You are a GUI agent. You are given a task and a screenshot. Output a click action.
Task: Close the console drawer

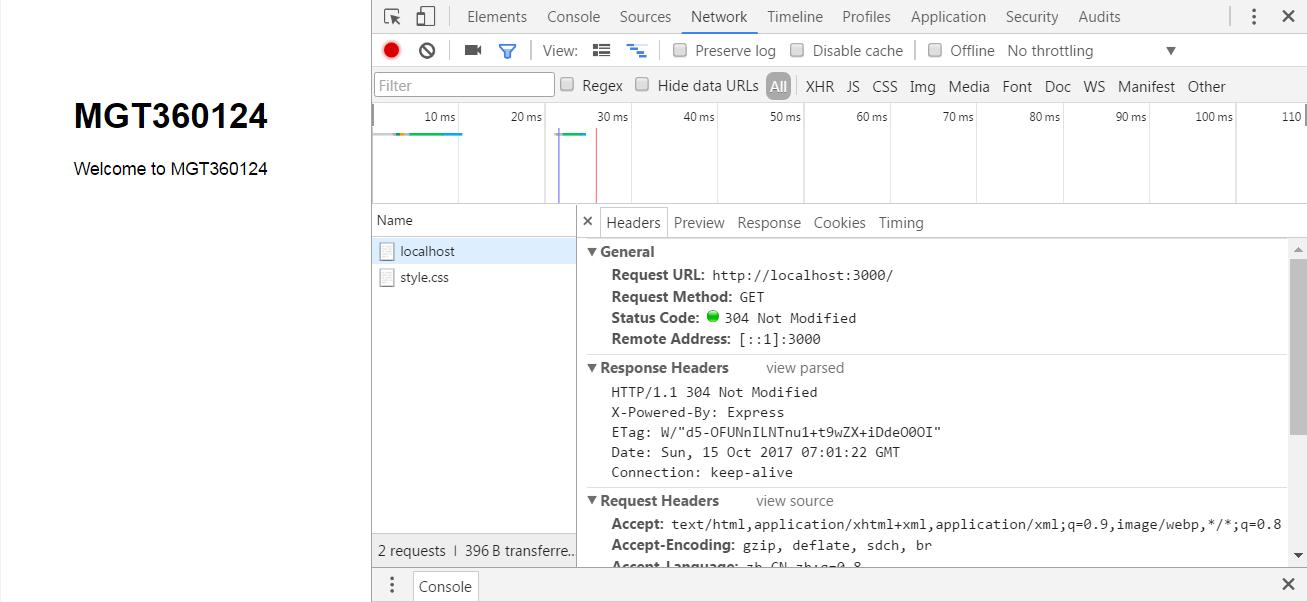point(1288,584)
